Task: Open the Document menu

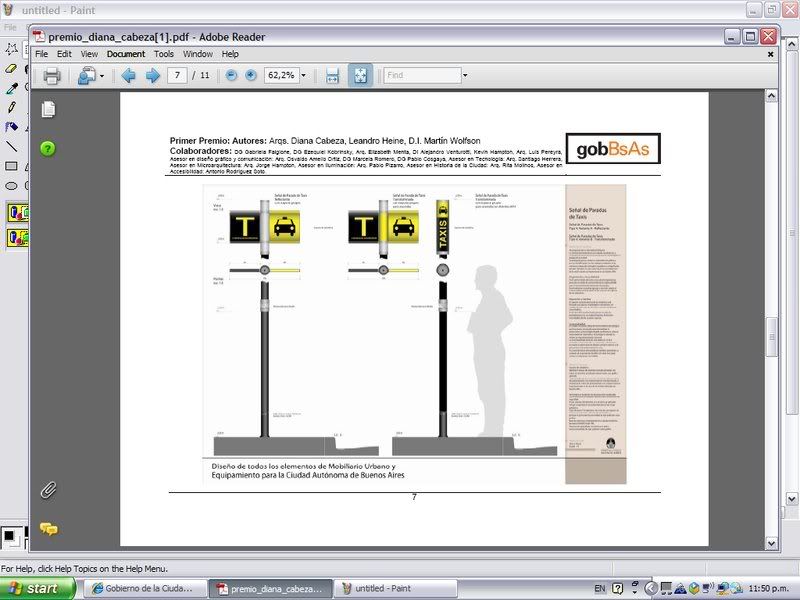Action: (x=126, y=54)
